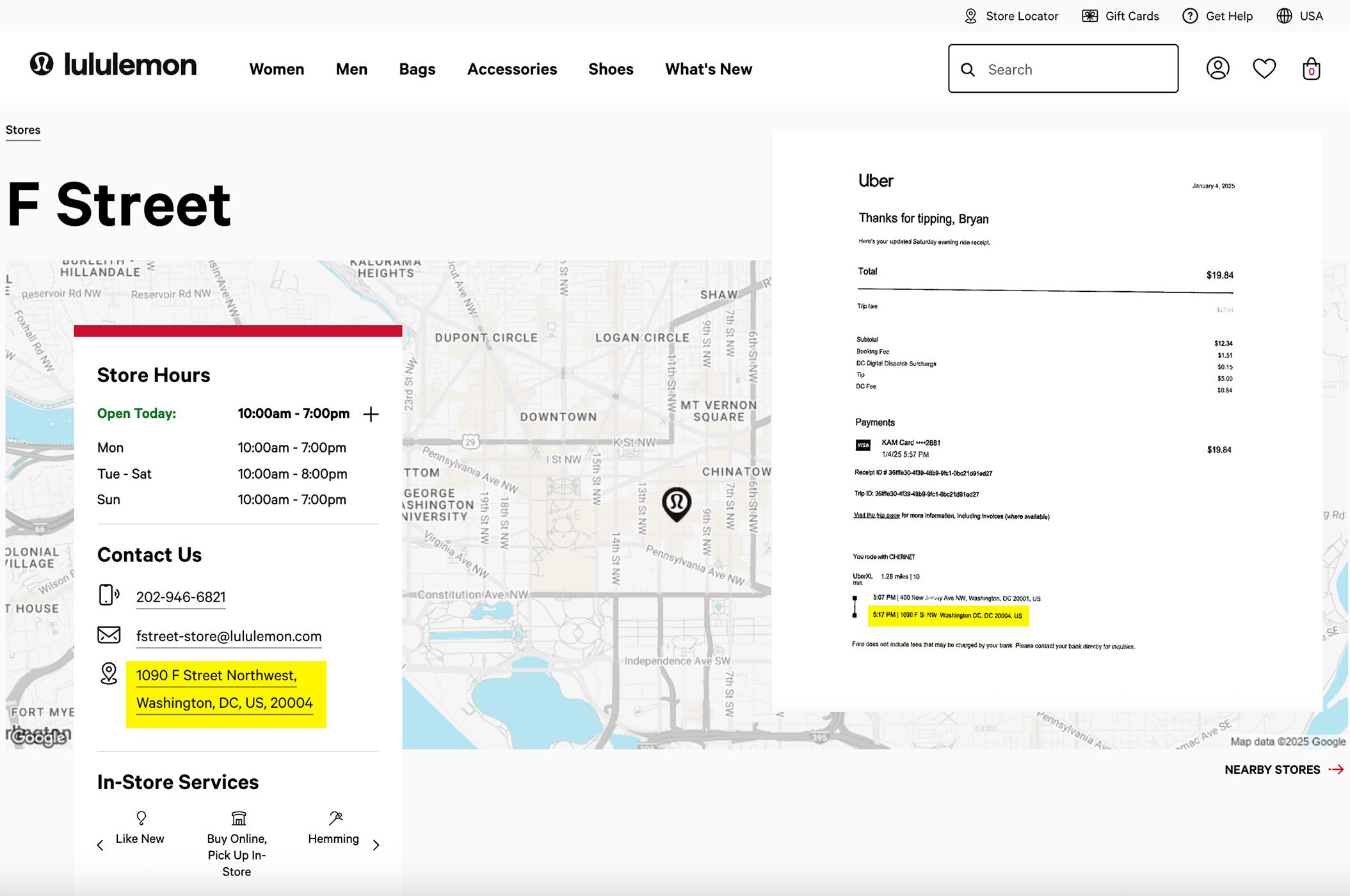
Task: Open the account profile icon
Action: coord(1217,68)
